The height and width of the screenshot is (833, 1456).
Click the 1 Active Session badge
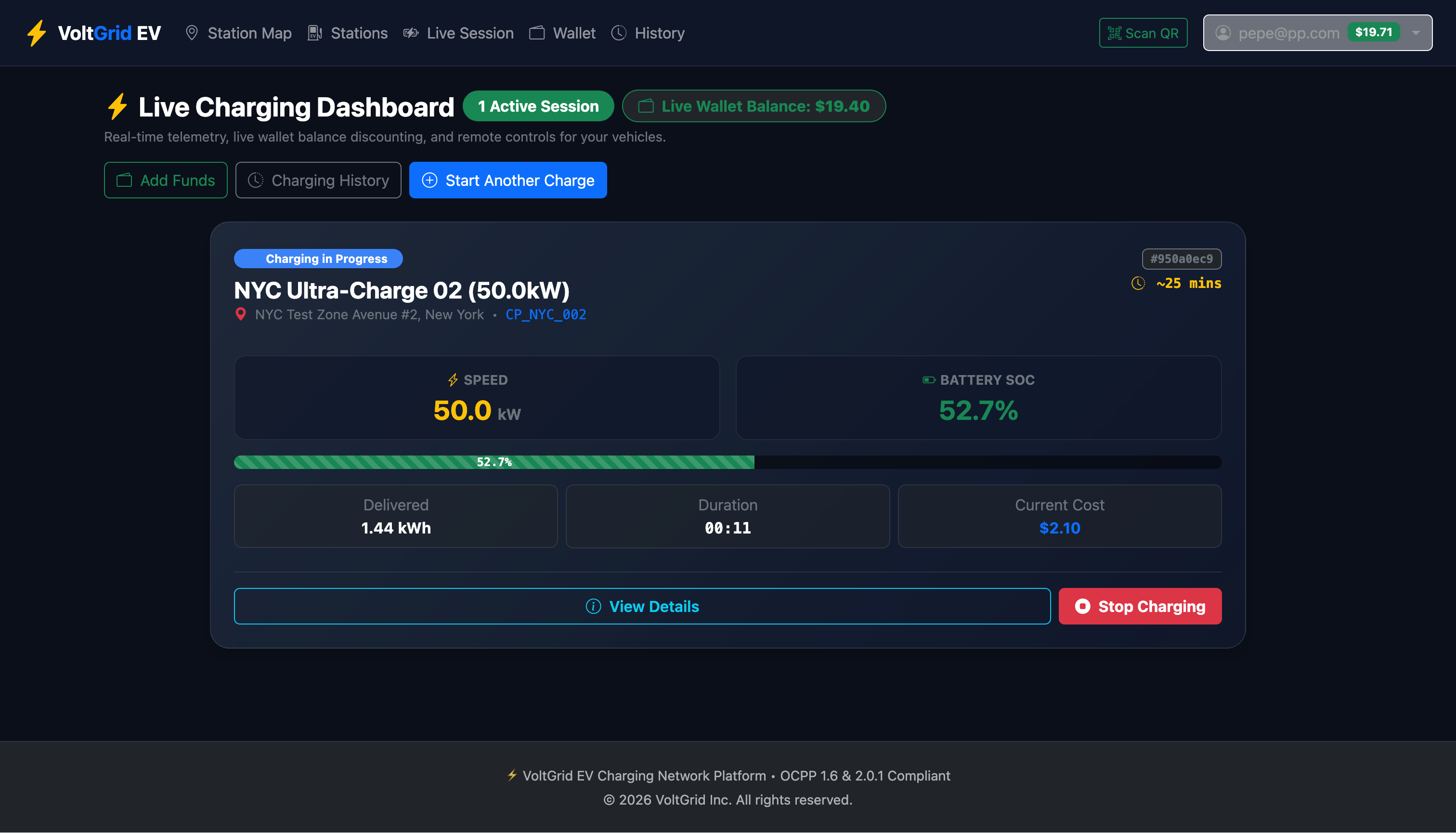(x=538, y=106)
